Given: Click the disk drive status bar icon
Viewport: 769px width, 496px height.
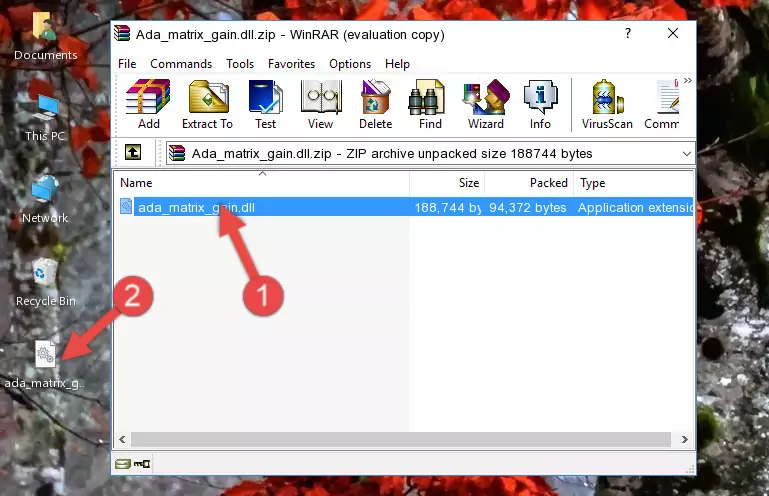Looking at the screenshot, I should (123, 464).
